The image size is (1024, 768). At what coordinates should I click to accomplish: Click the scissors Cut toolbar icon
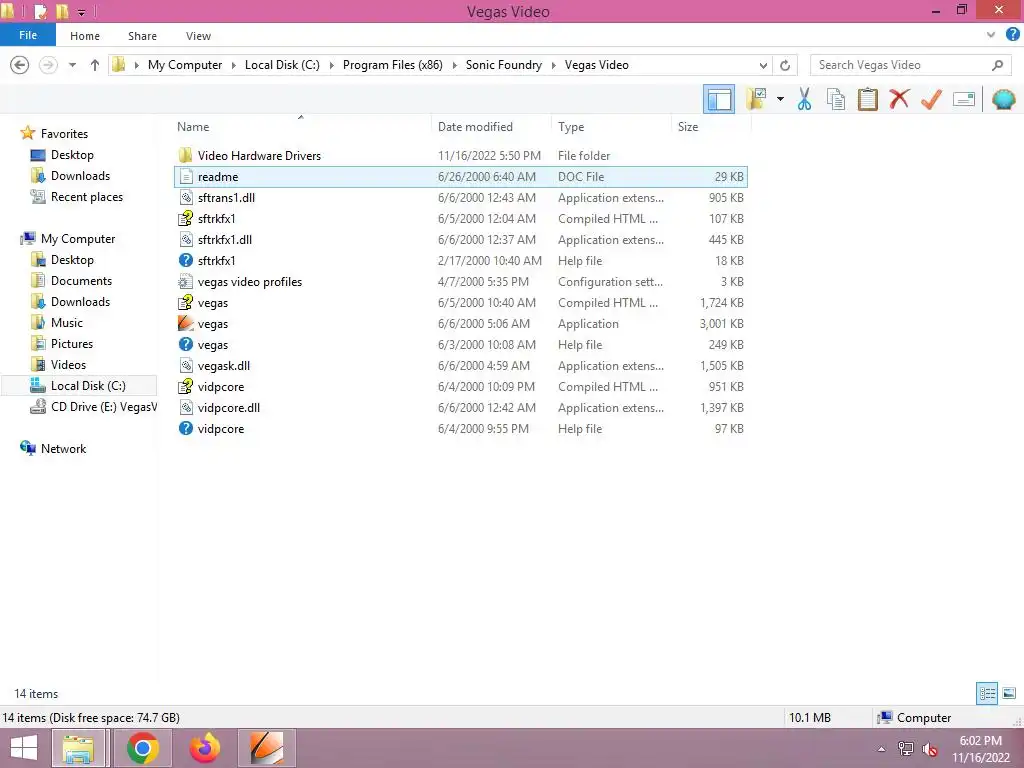804,99
